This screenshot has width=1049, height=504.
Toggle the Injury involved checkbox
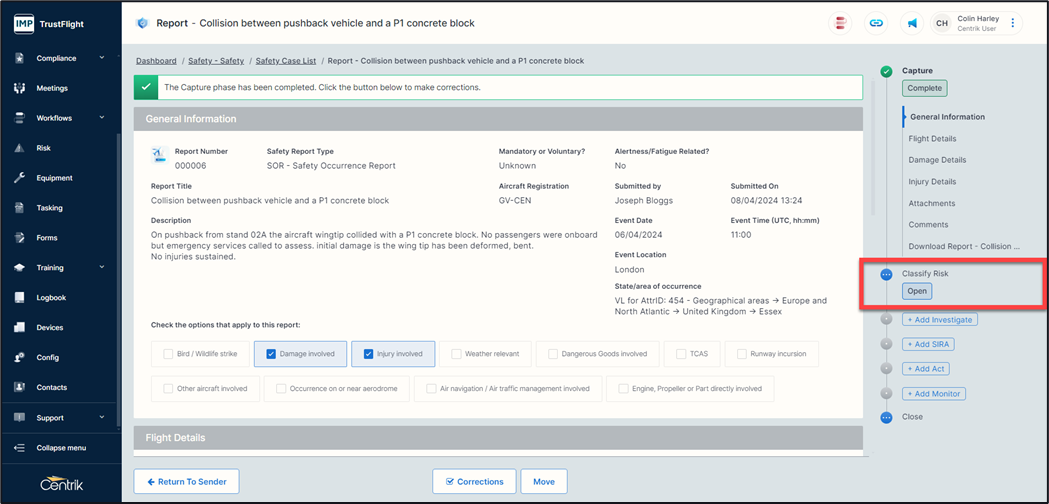(x=368, y=354)
